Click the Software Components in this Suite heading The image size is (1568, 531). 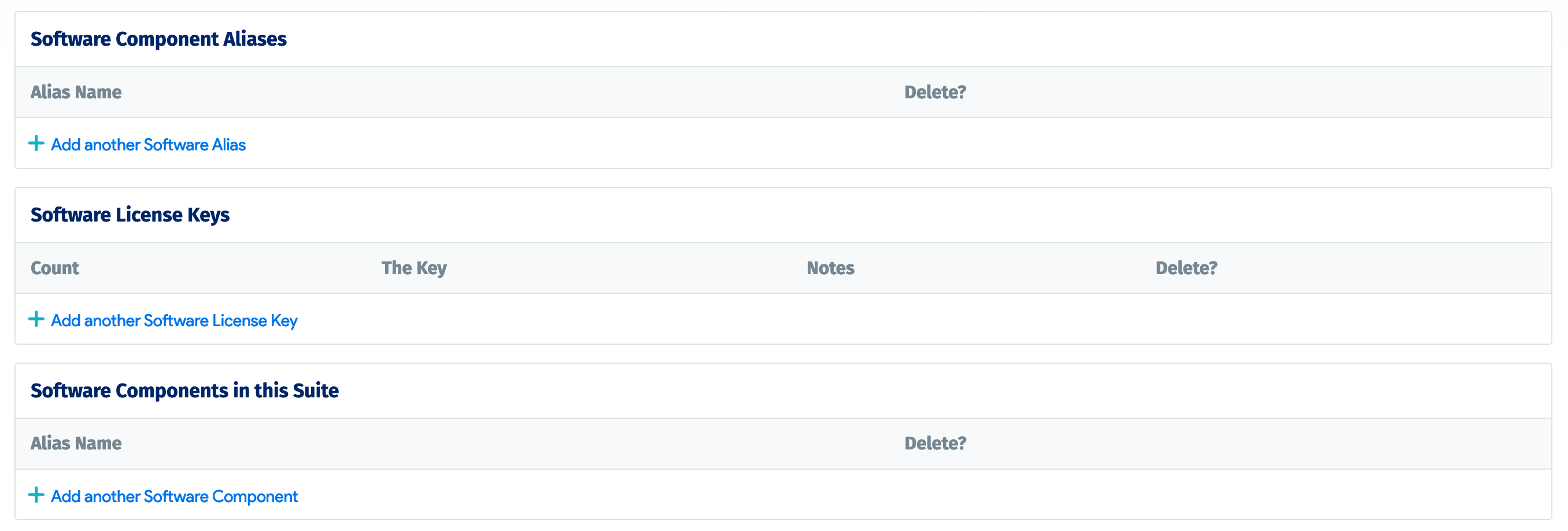(185, 390)
